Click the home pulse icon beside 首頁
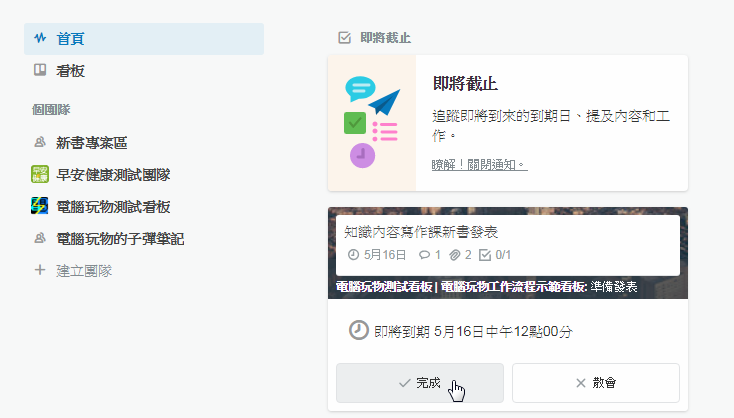This screenshot has width=734, height=418. pos(40,38)
